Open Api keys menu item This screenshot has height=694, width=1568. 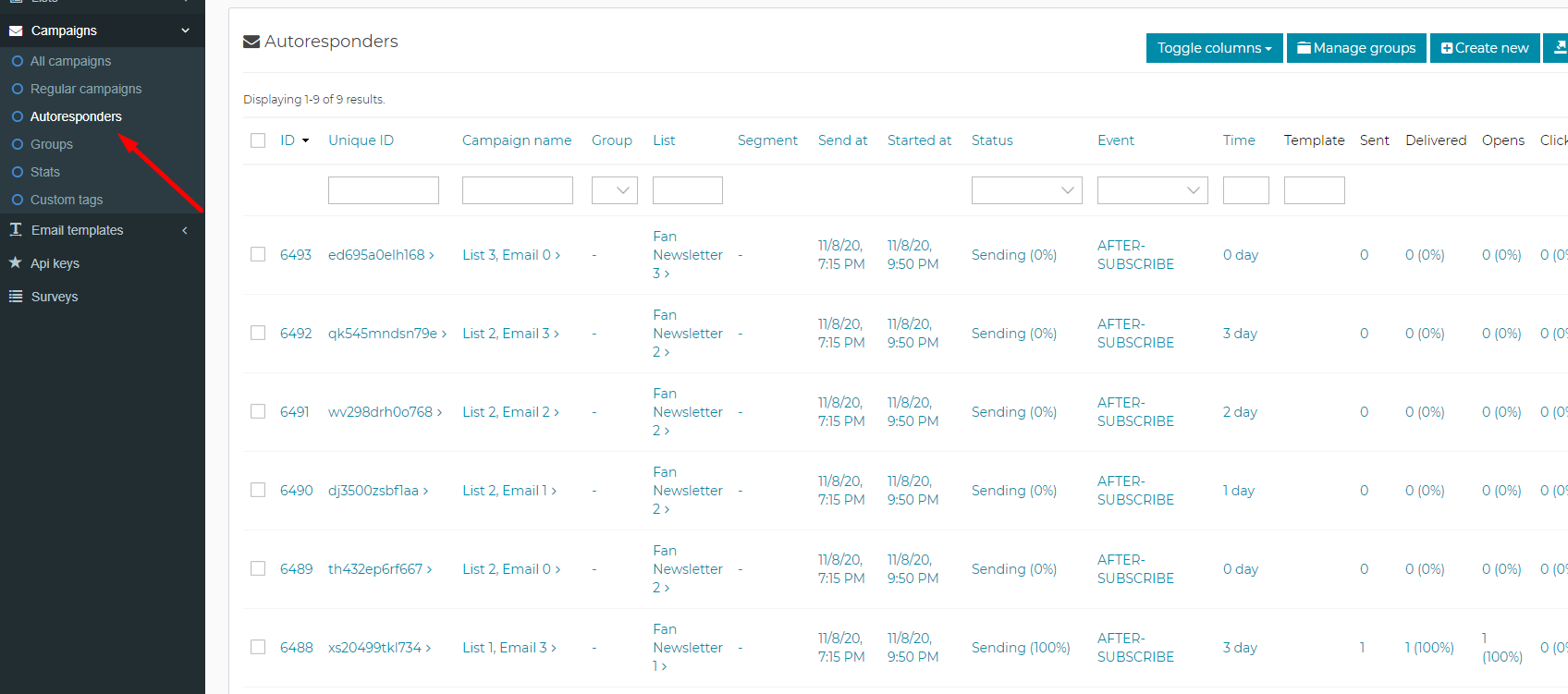(x=55, y=263)
